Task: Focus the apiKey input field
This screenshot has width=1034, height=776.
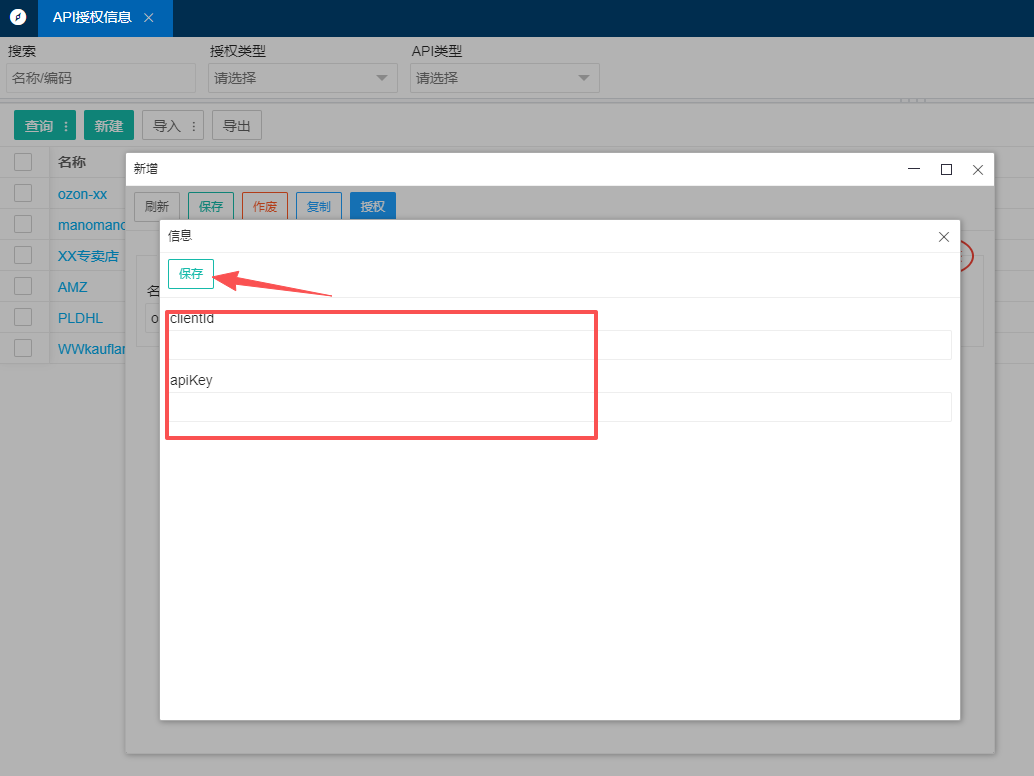Action: tap(560, 407)
